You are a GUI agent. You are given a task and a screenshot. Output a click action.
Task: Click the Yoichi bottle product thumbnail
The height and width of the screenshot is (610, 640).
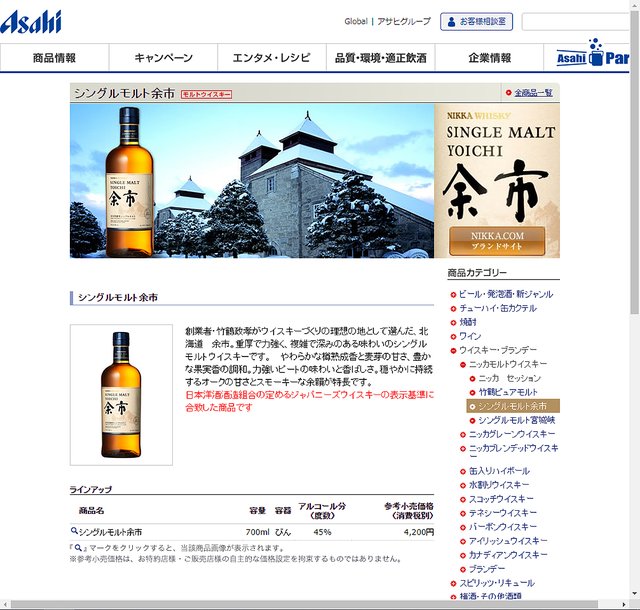[121, 394]
